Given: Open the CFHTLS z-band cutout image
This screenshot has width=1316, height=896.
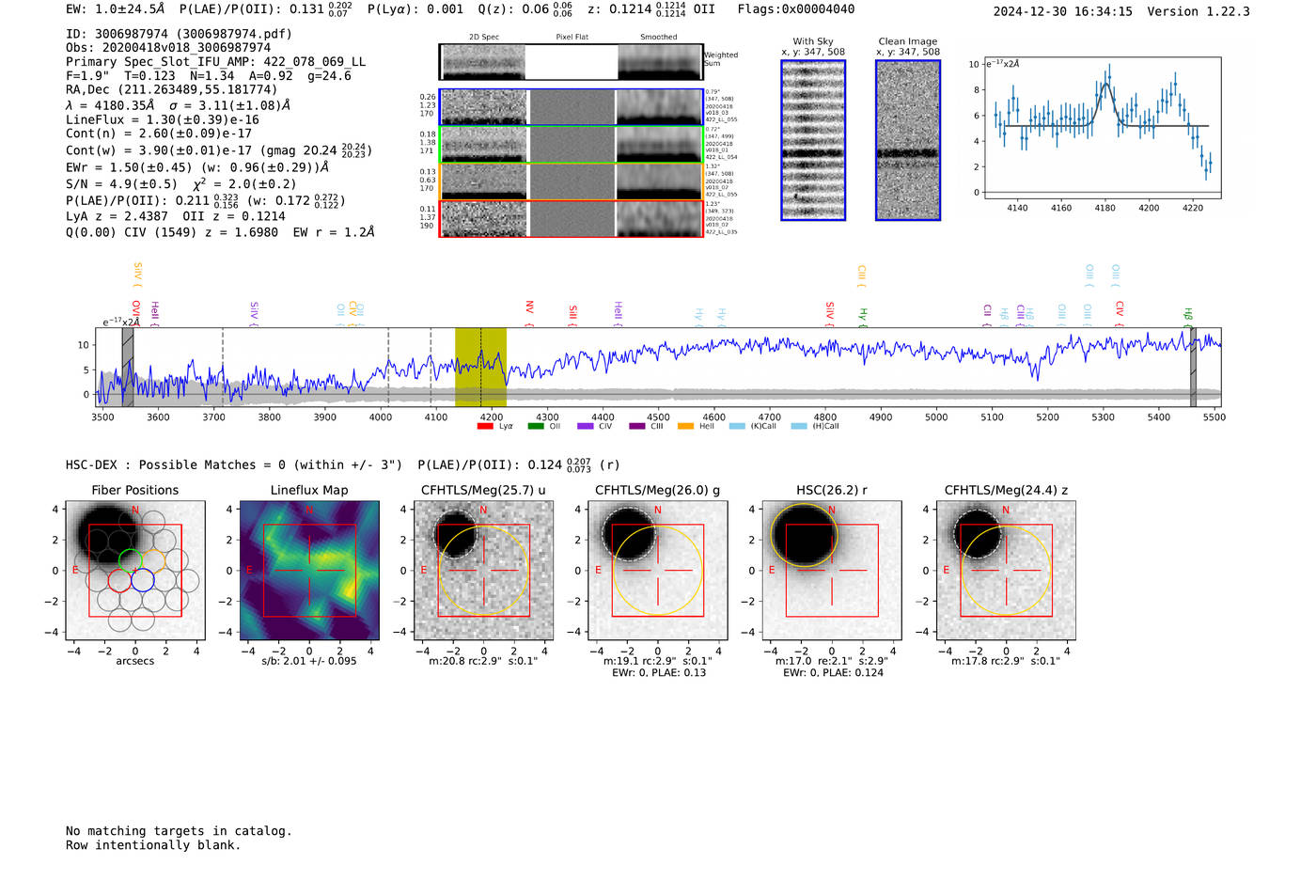Looking at the screenshot, I should [x=1006, y=571].
